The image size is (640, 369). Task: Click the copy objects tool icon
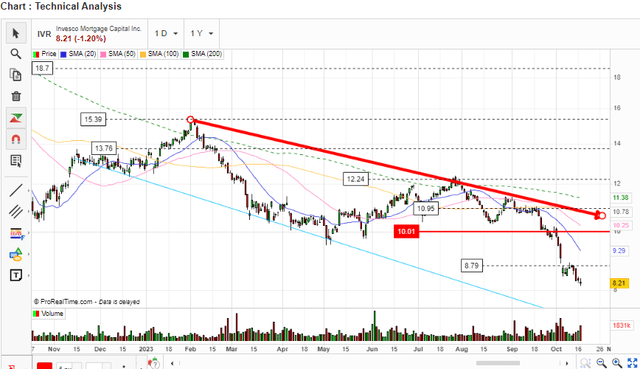click(16, 75)
